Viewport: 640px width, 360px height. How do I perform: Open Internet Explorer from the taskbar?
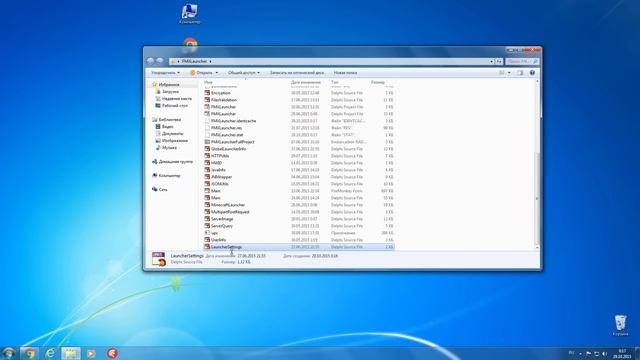coord(50,353)
